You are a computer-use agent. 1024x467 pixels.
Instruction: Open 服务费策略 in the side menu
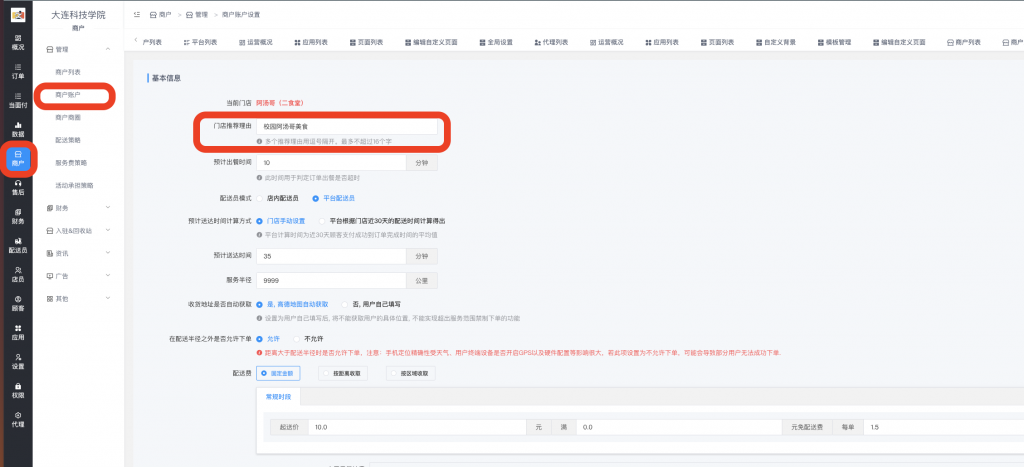pyautogui.click(x=71, y=163)
